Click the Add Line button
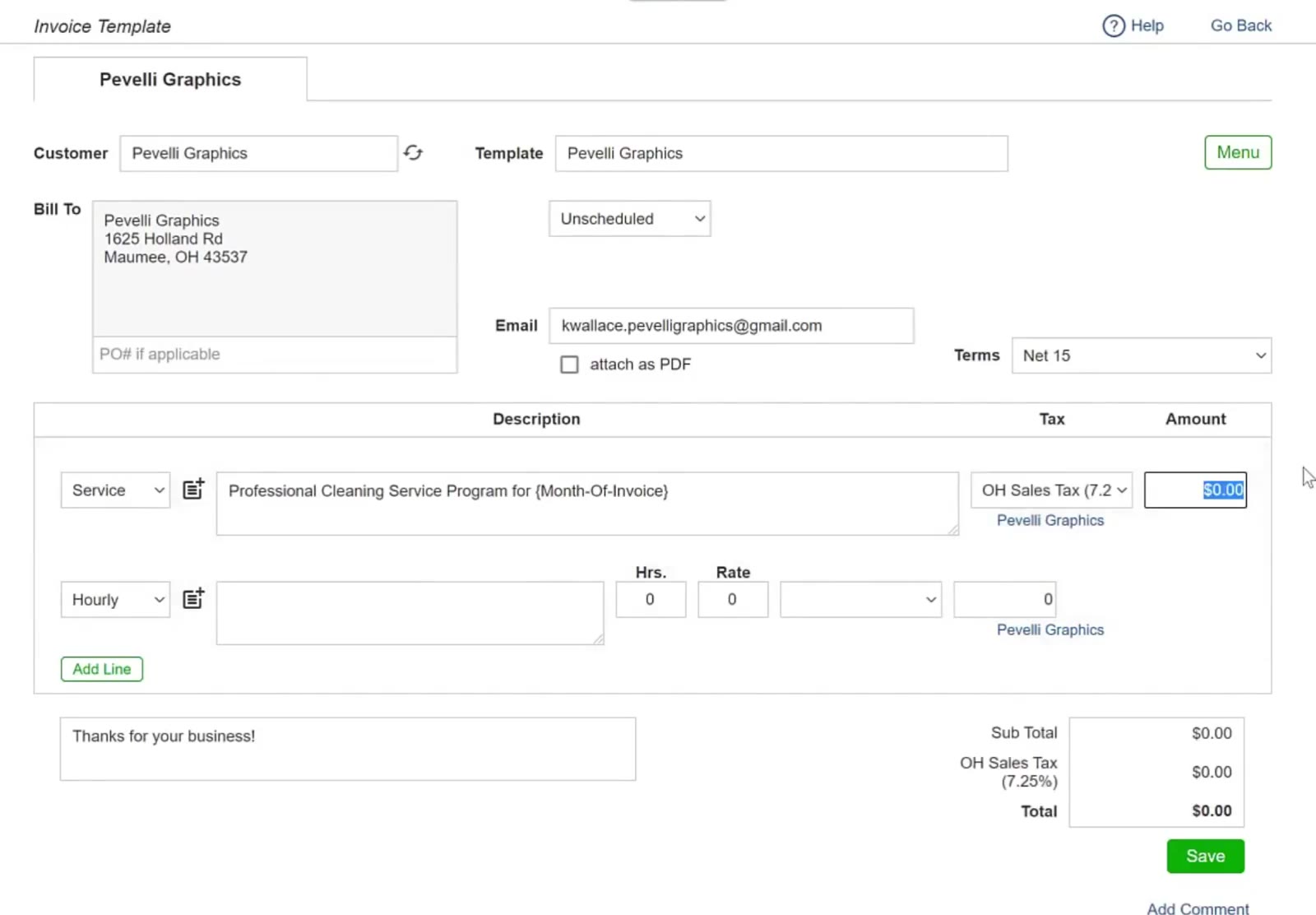The height and width of the screenshot is (915, 1316). [x=102, y=669]
